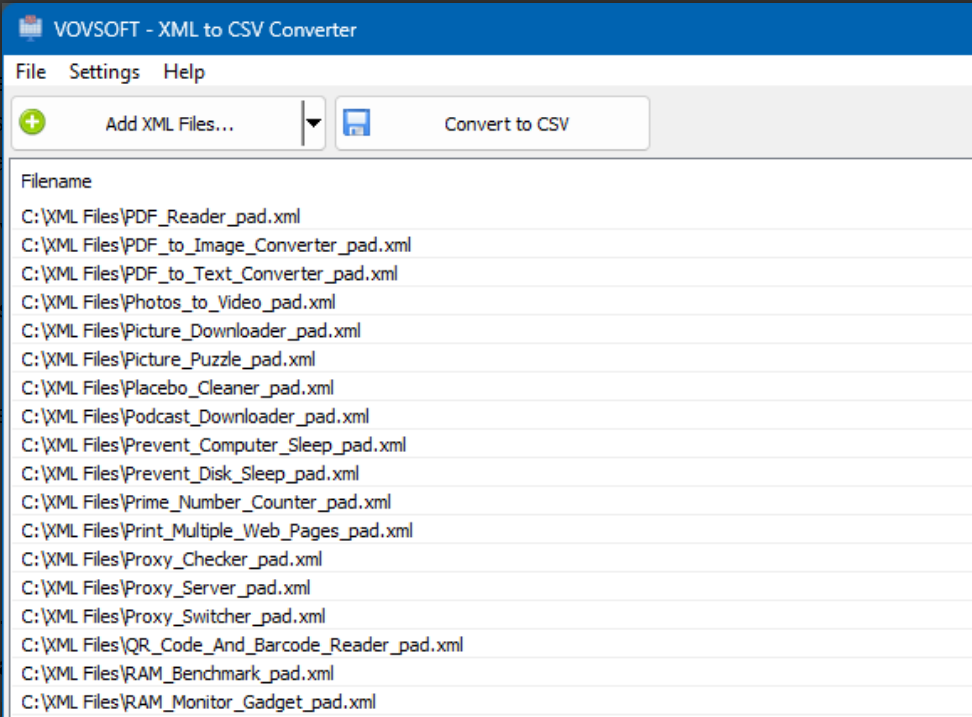Viewport: 972px width, 717px height.
Task: Click the Filename column header
Action: pyautogui.click(x=48, y=181)
